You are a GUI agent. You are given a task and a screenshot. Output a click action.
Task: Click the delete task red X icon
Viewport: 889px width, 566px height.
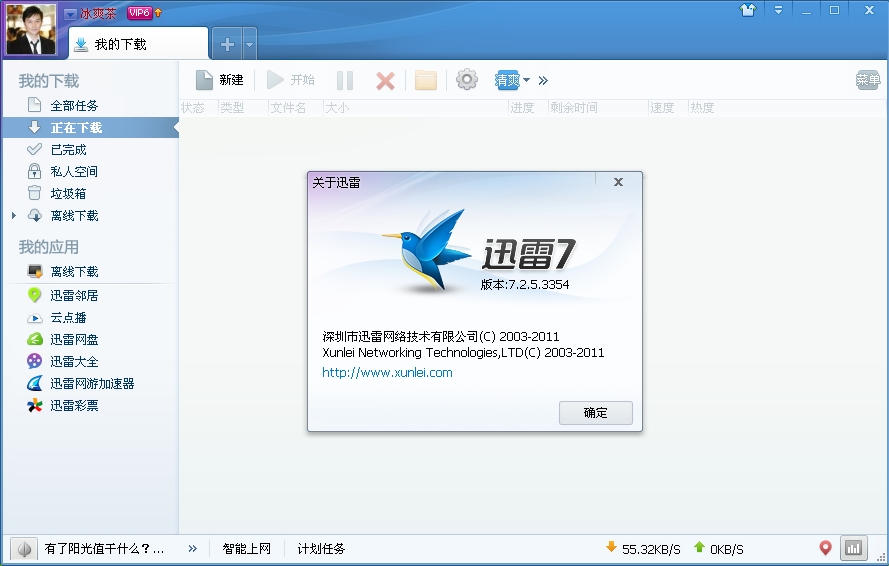385,81
